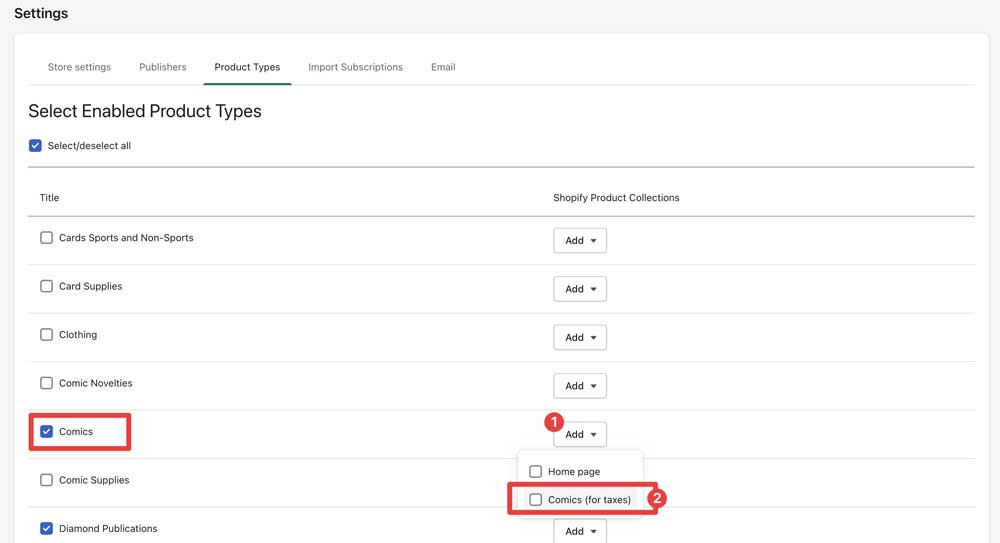The height and width of the screenshot is (543, 1000).
Task: Open Add dropdown for Cards Sports and Non-Sports
Action: pyautogui.click(x=580, y=241)
